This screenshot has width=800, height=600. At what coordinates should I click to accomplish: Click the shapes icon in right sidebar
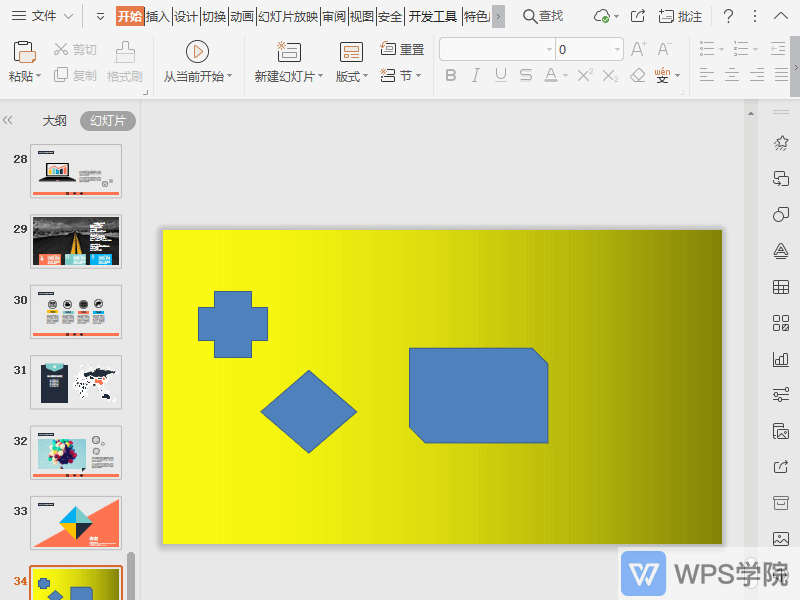pos(781,215)
